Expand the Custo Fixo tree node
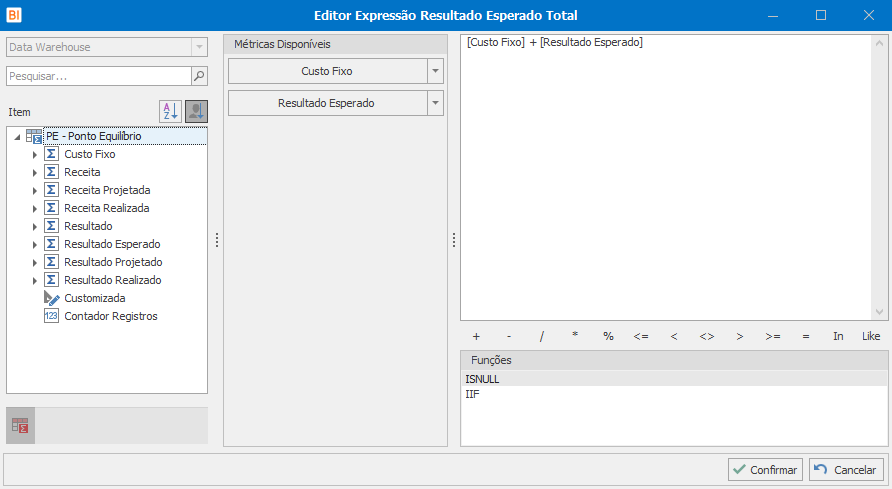Image resolution: width=892 pixels, height=489 pixels. (x=35, y=155)
